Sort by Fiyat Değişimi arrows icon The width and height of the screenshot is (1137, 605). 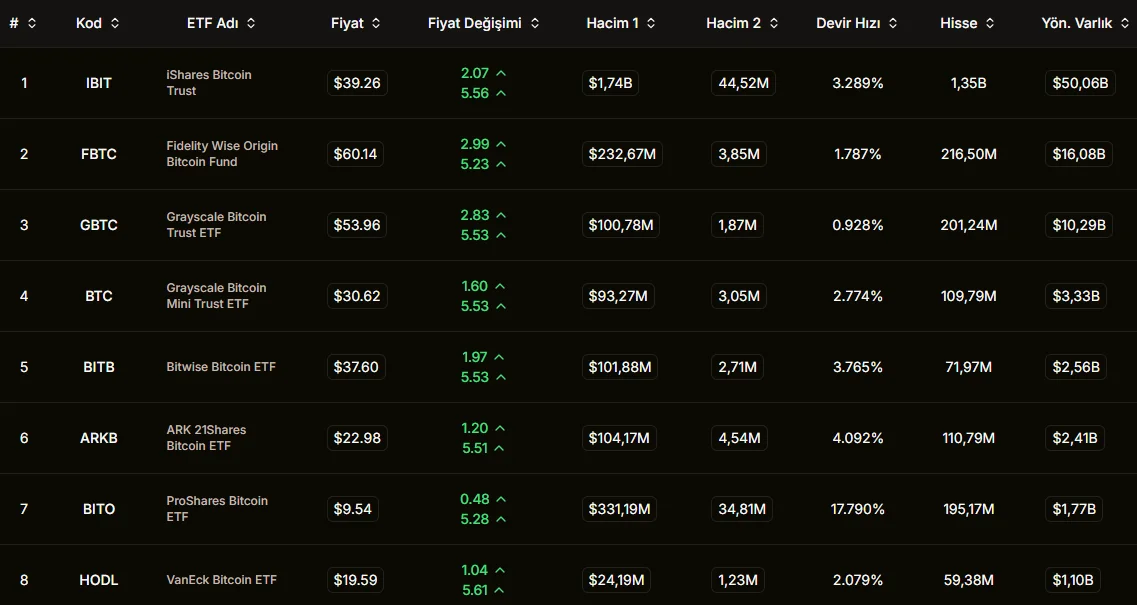coord(535,23)
